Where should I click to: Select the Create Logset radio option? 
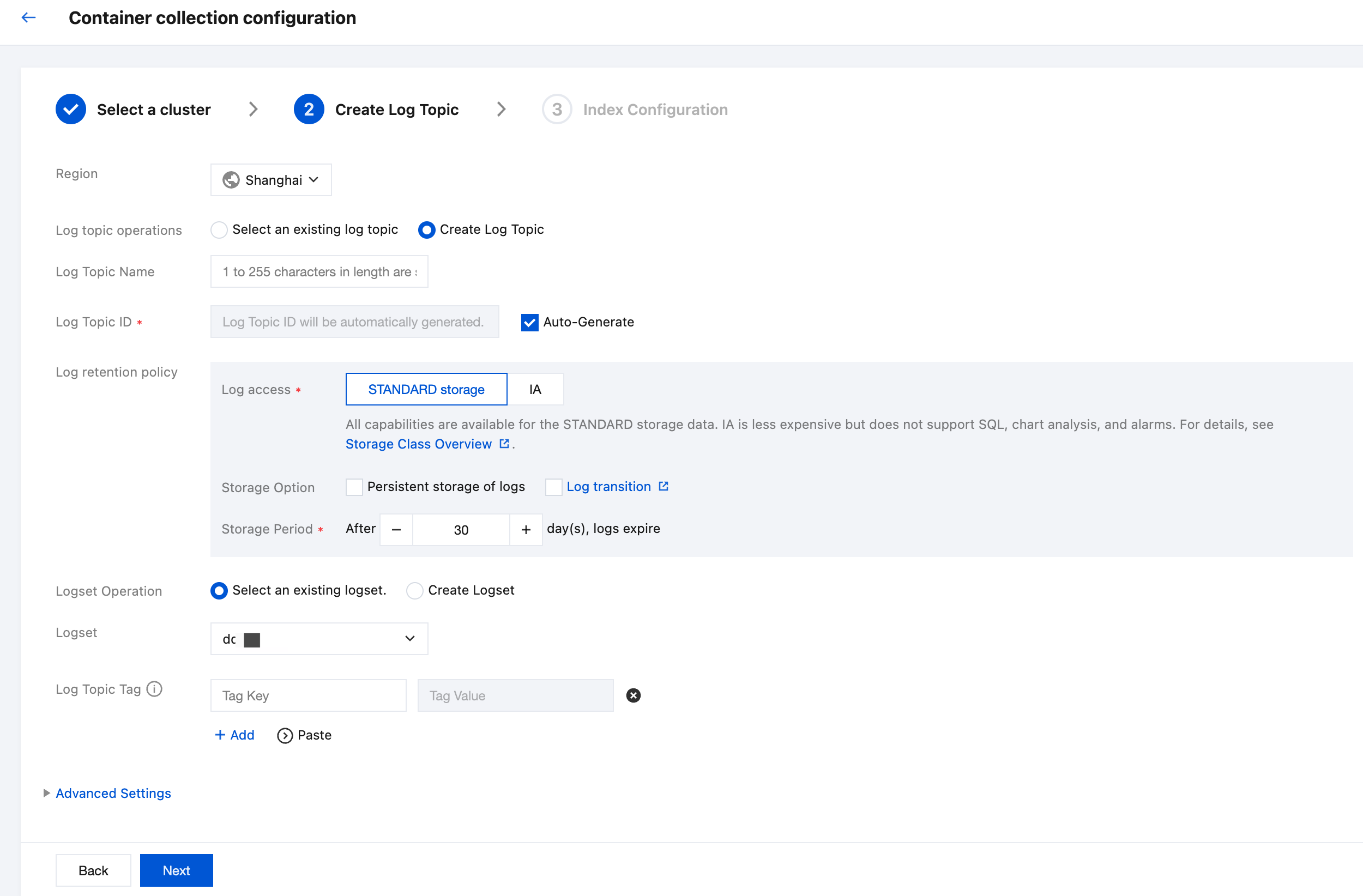tap(415, 590)
